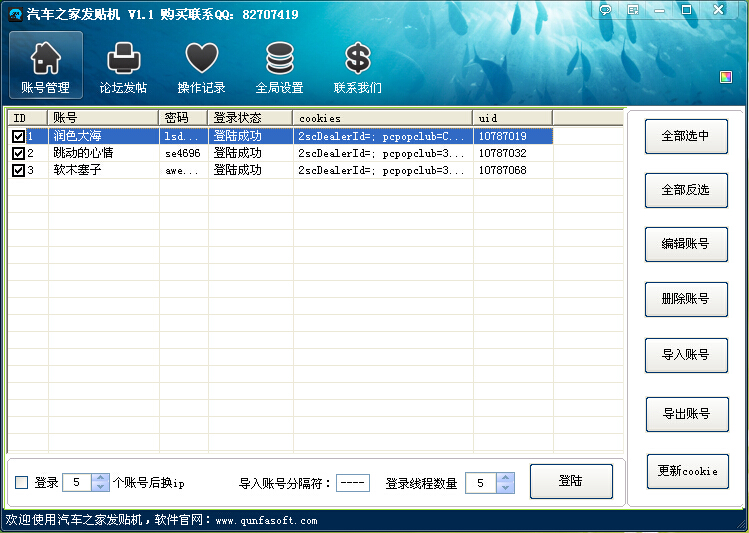
Task: Click the 全部选中 button
Action: [685, 136]
